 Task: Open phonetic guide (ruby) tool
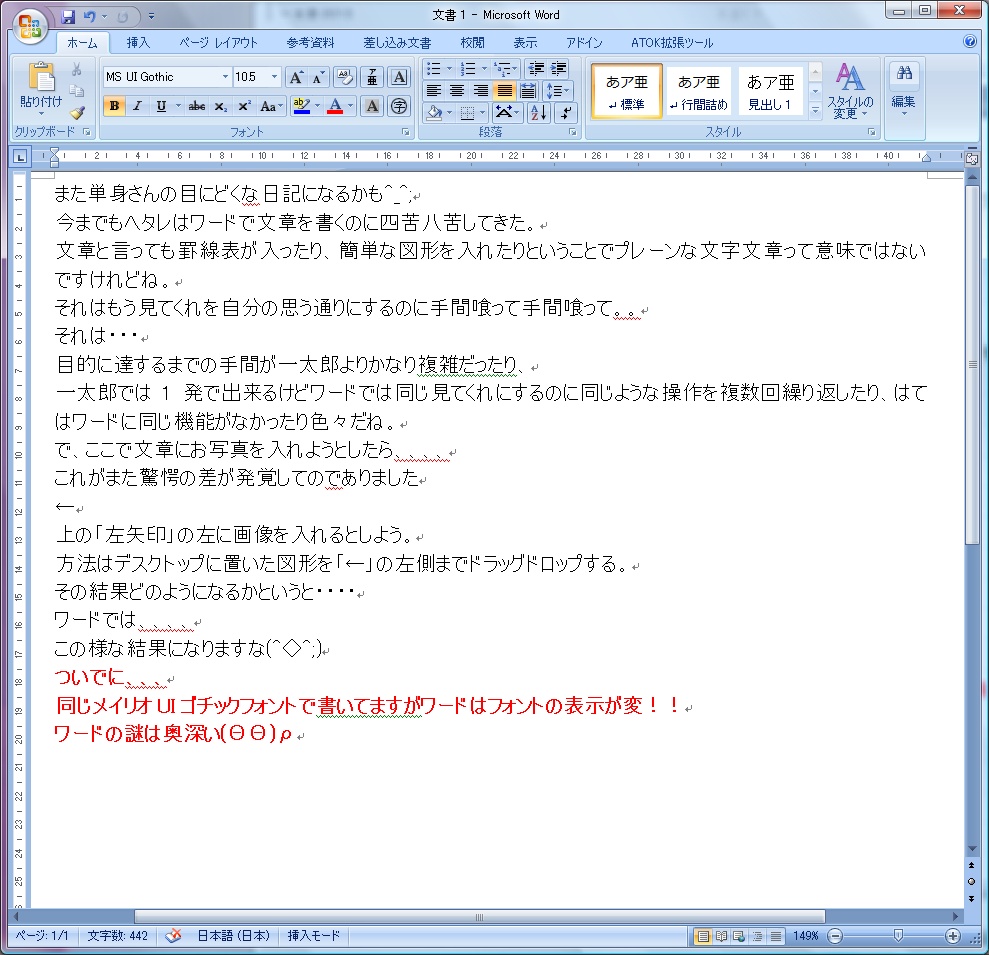coord(372,78)
